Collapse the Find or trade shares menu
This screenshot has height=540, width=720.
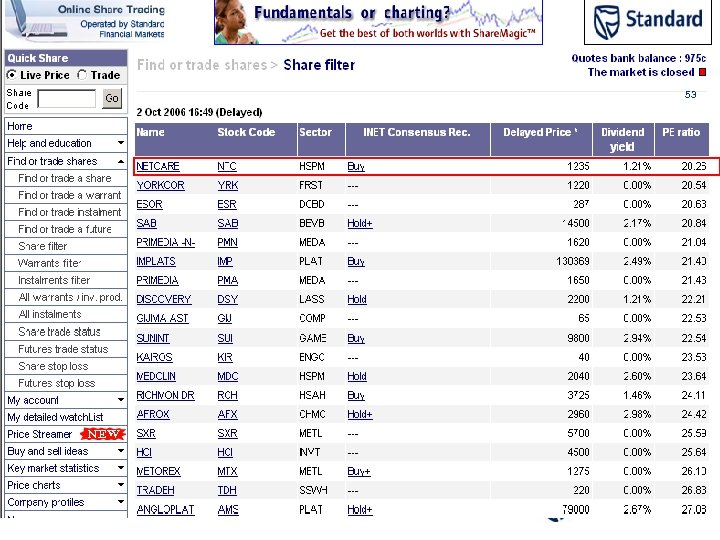[66, 161]
